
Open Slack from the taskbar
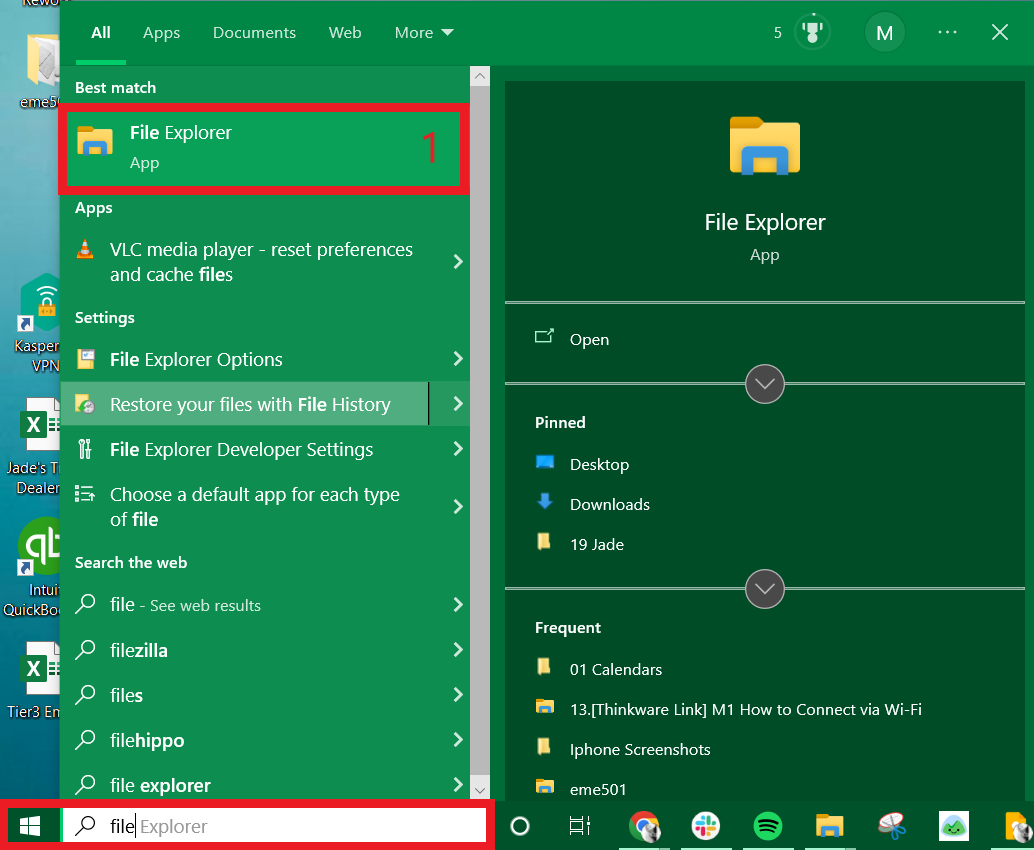point(706,826)
